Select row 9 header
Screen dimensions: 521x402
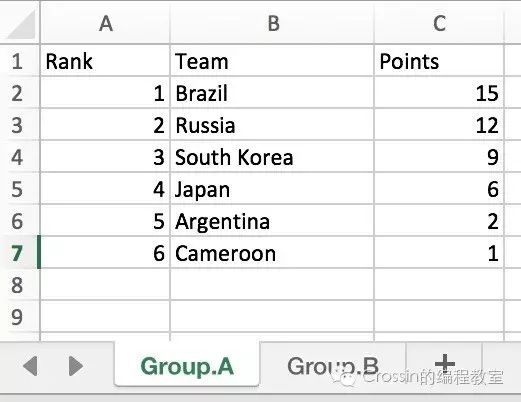coord(19,316)
